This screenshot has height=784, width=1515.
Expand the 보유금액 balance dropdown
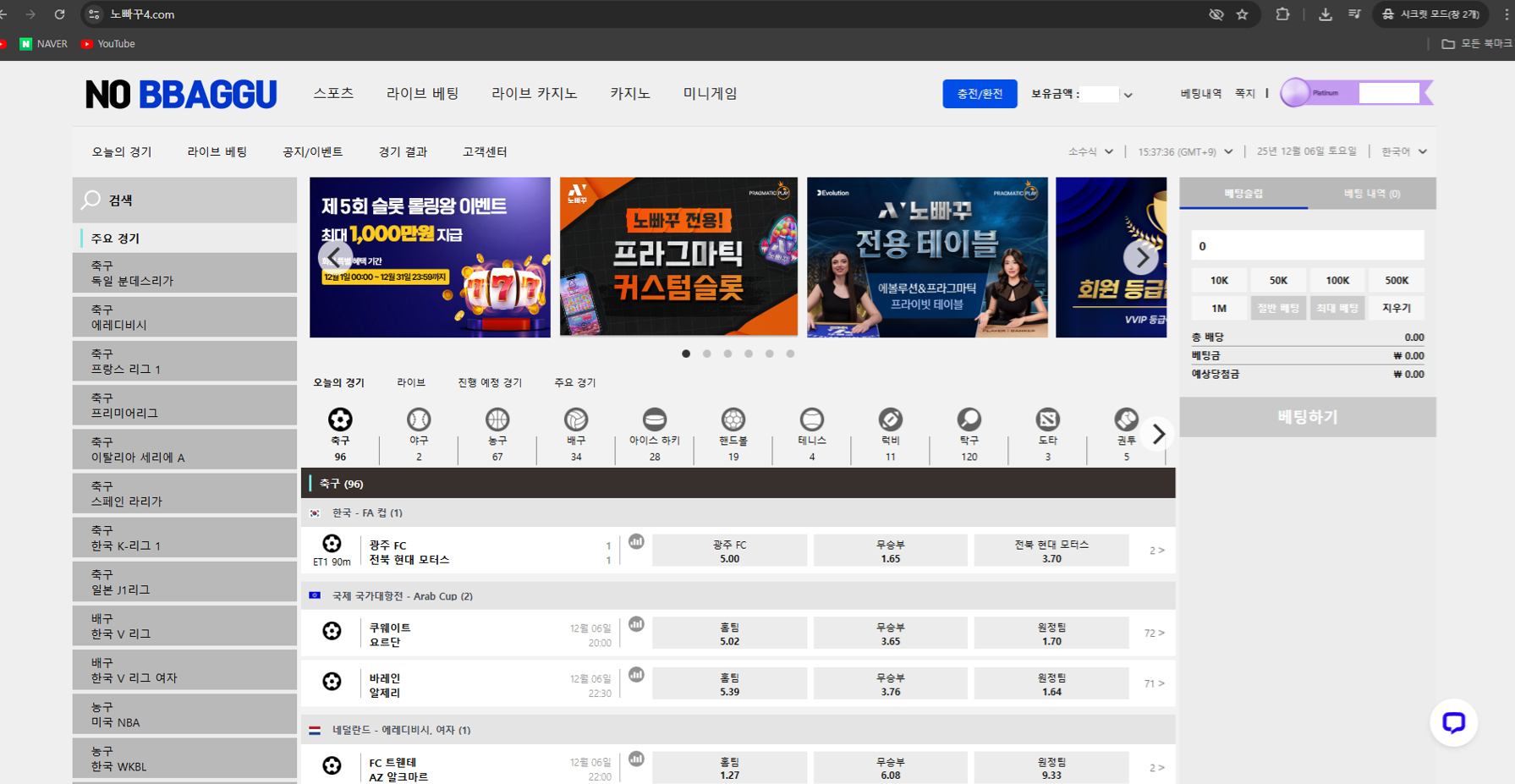coord(1128,95)
